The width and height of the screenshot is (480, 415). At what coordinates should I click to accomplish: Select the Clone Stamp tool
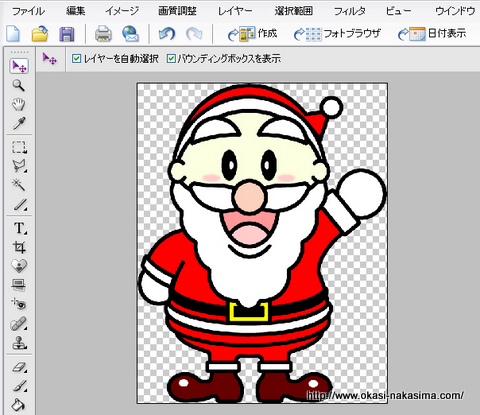tap(19, 343)
